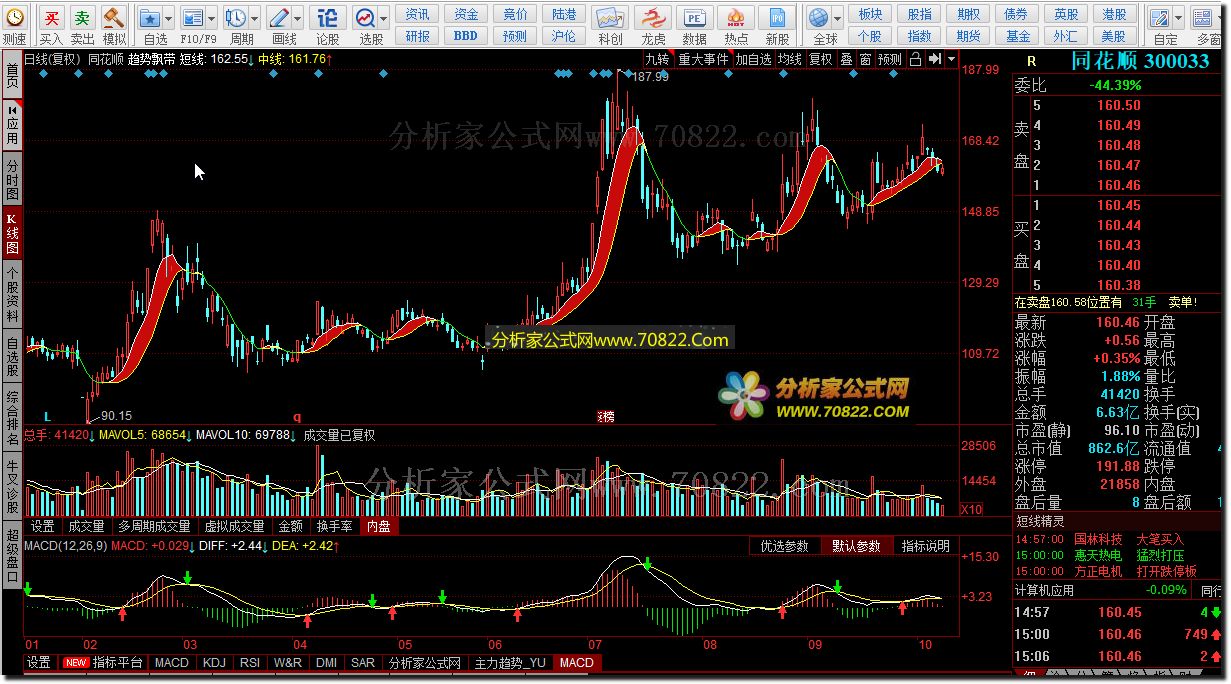The width and height of the screenshot is (1231, 684).
Task: Expand the 自定 custom dropdown arrow
Action: [1178, 18]
